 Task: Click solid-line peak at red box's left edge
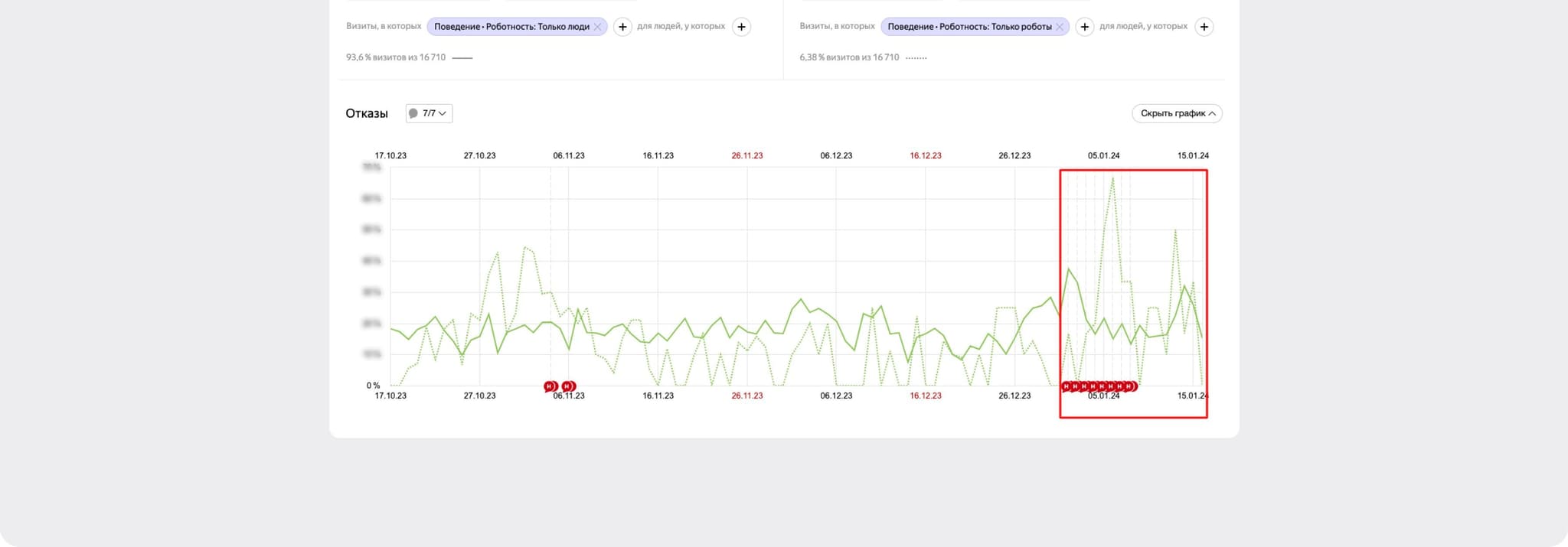click(x=1069, y=269)
